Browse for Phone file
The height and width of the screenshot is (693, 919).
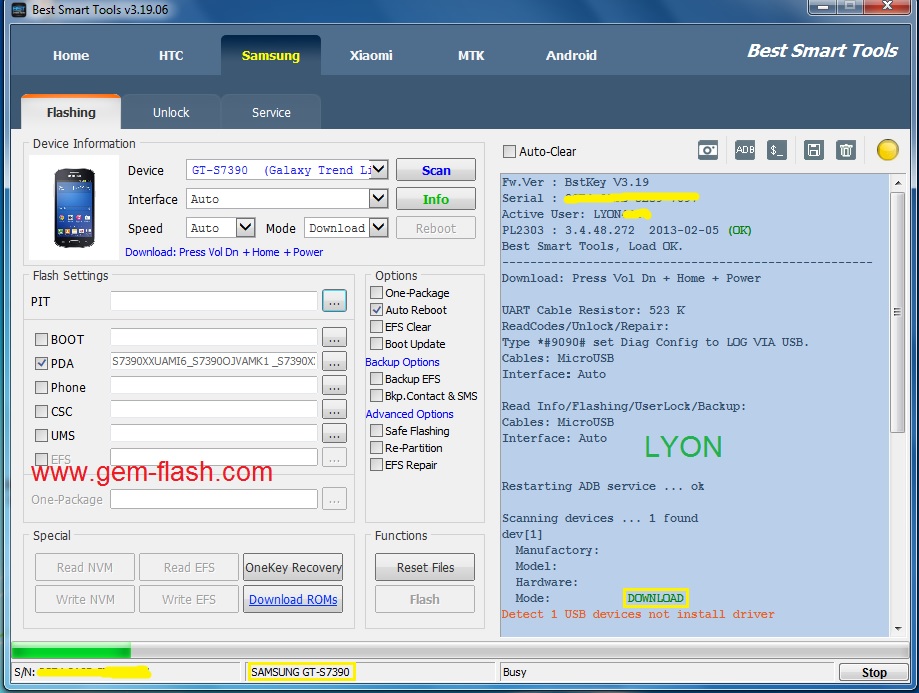(334, 386)
